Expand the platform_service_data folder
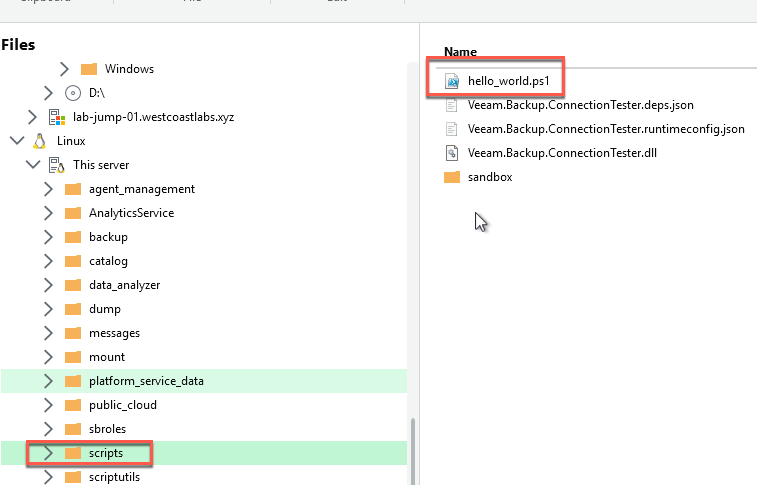 pyautogui.click(x=48, y=381)
